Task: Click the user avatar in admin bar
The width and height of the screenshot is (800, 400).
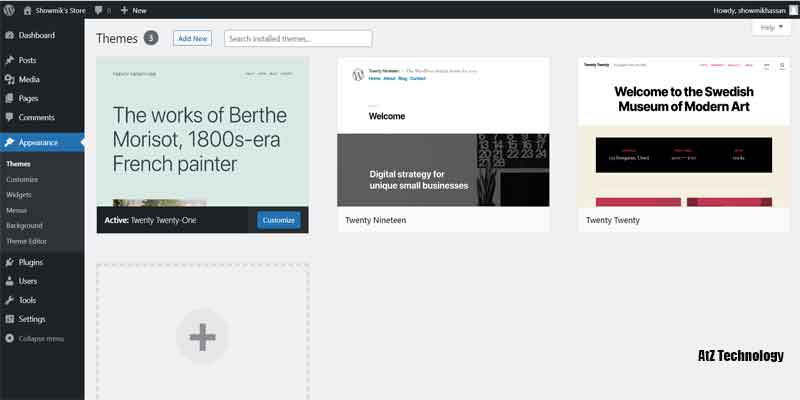Action: [793, 9]
